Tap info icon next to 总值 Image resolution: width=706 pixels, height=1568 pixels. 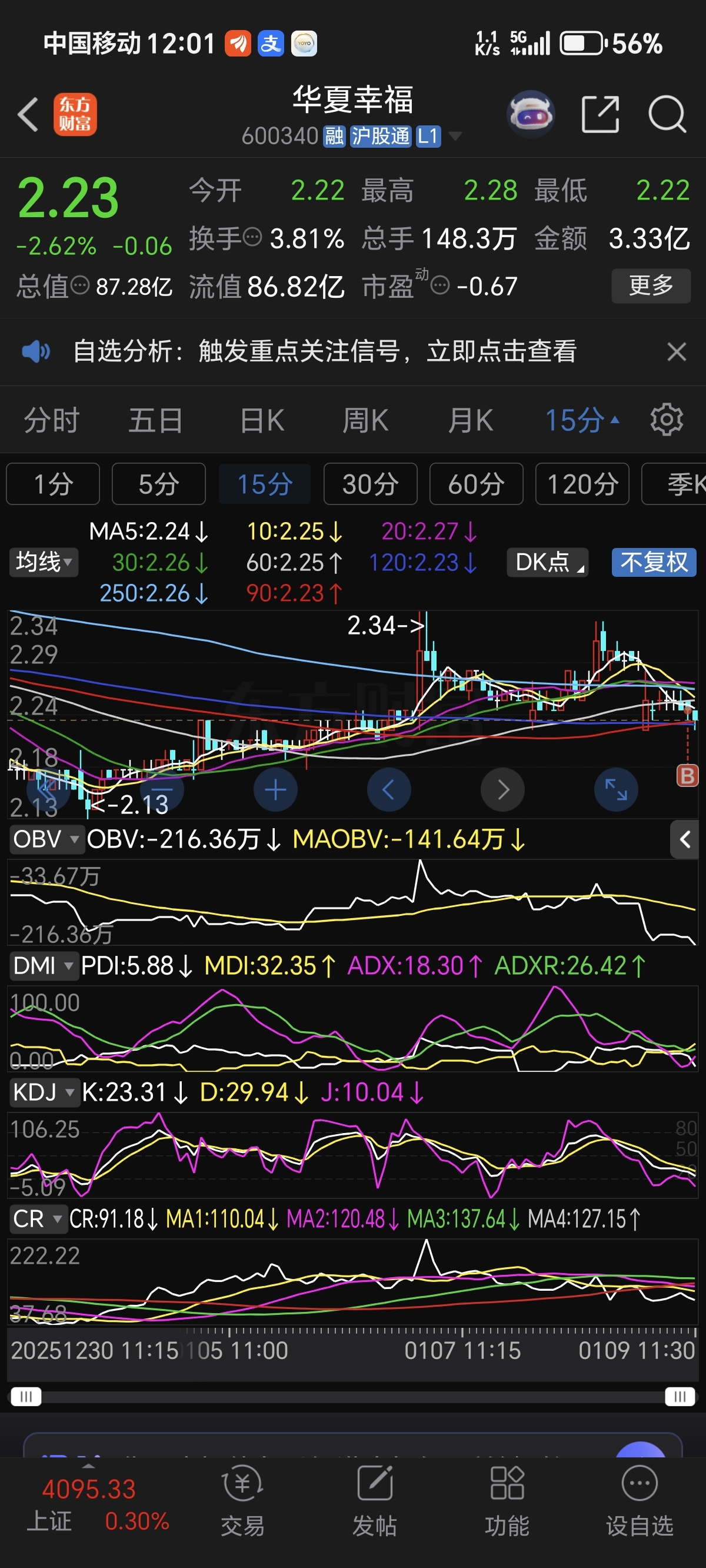80,284
